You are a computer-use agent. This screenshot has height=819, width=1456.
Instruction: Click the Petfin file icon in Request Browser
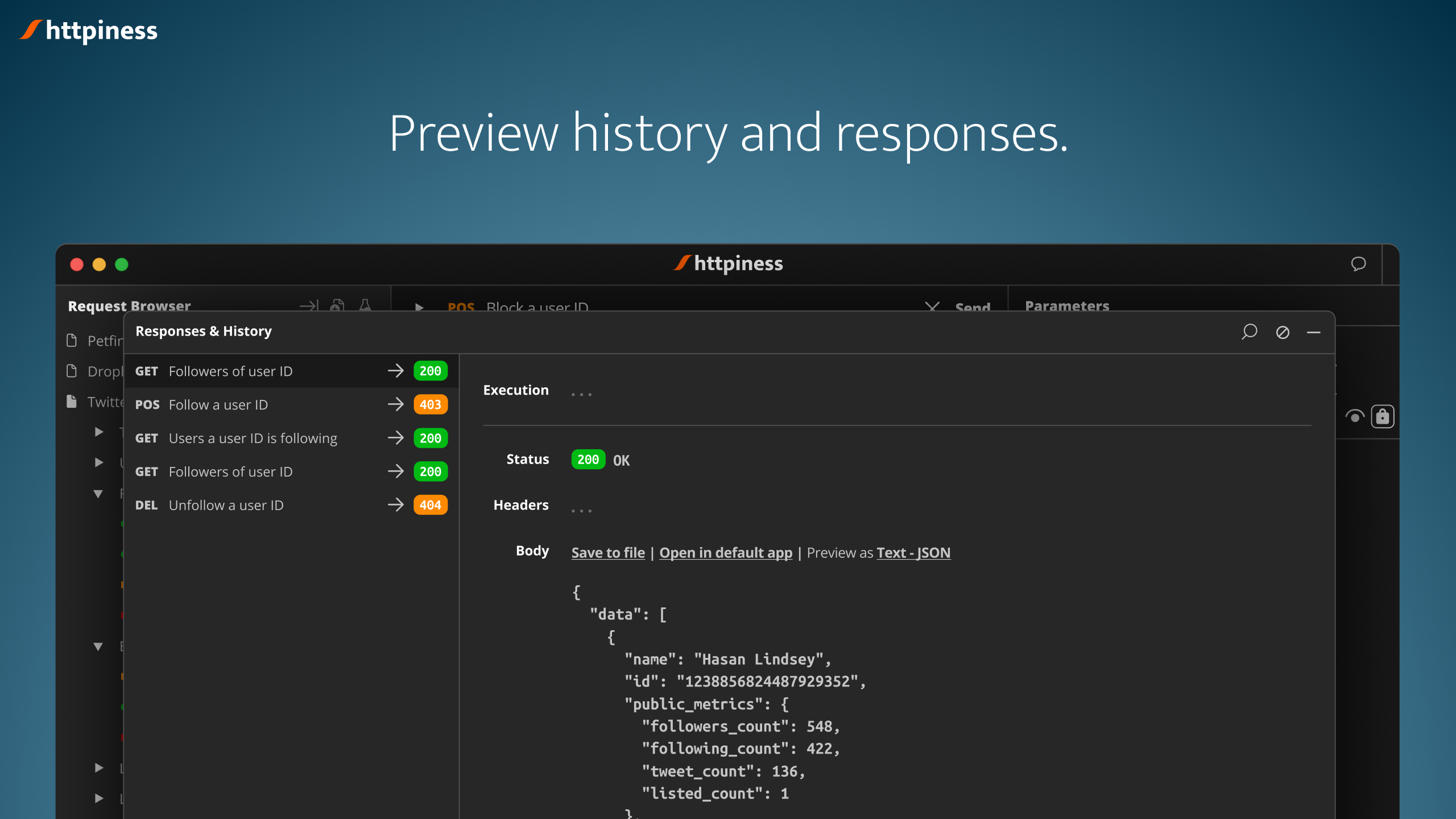coord(72,341)
